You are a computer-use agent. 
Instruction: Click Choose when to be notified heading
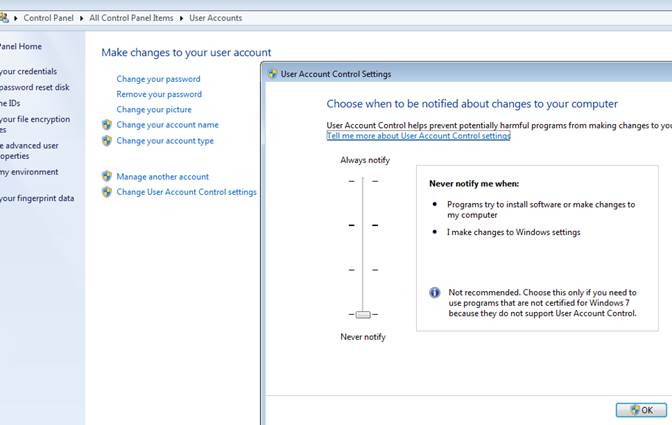(x=472, y=104)
